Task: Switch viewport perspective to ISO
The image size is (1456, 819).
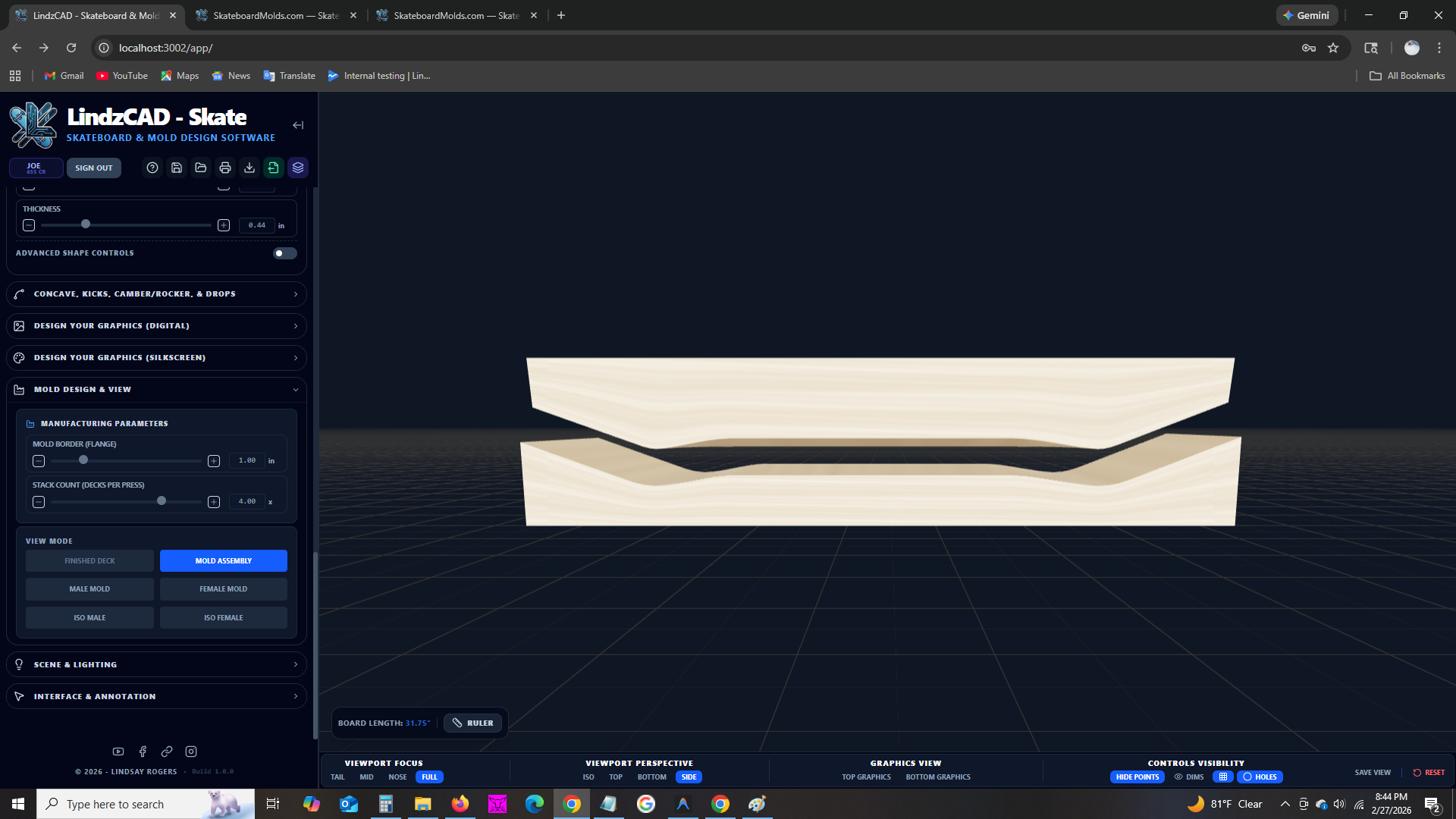Action: pos(588,777)
